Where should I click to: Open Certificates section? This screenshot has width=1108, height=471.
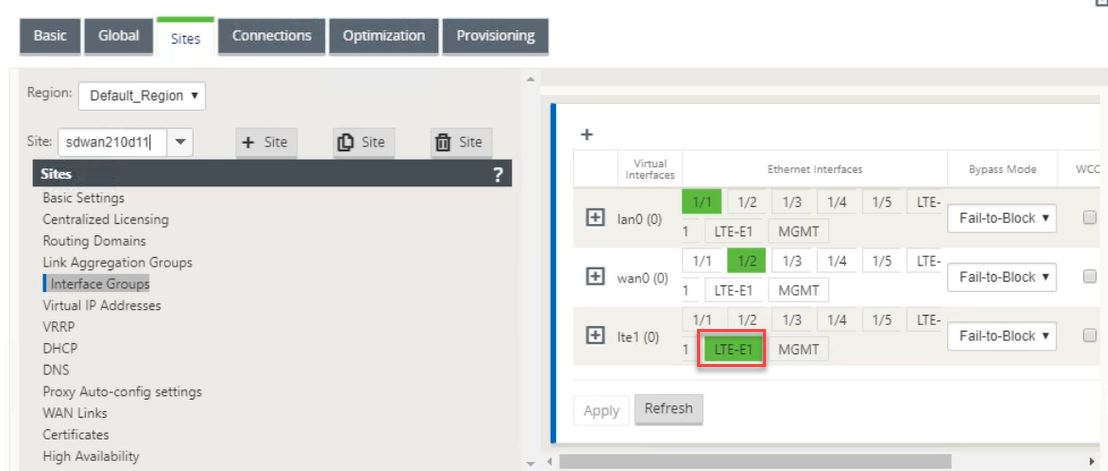(76, 434)
